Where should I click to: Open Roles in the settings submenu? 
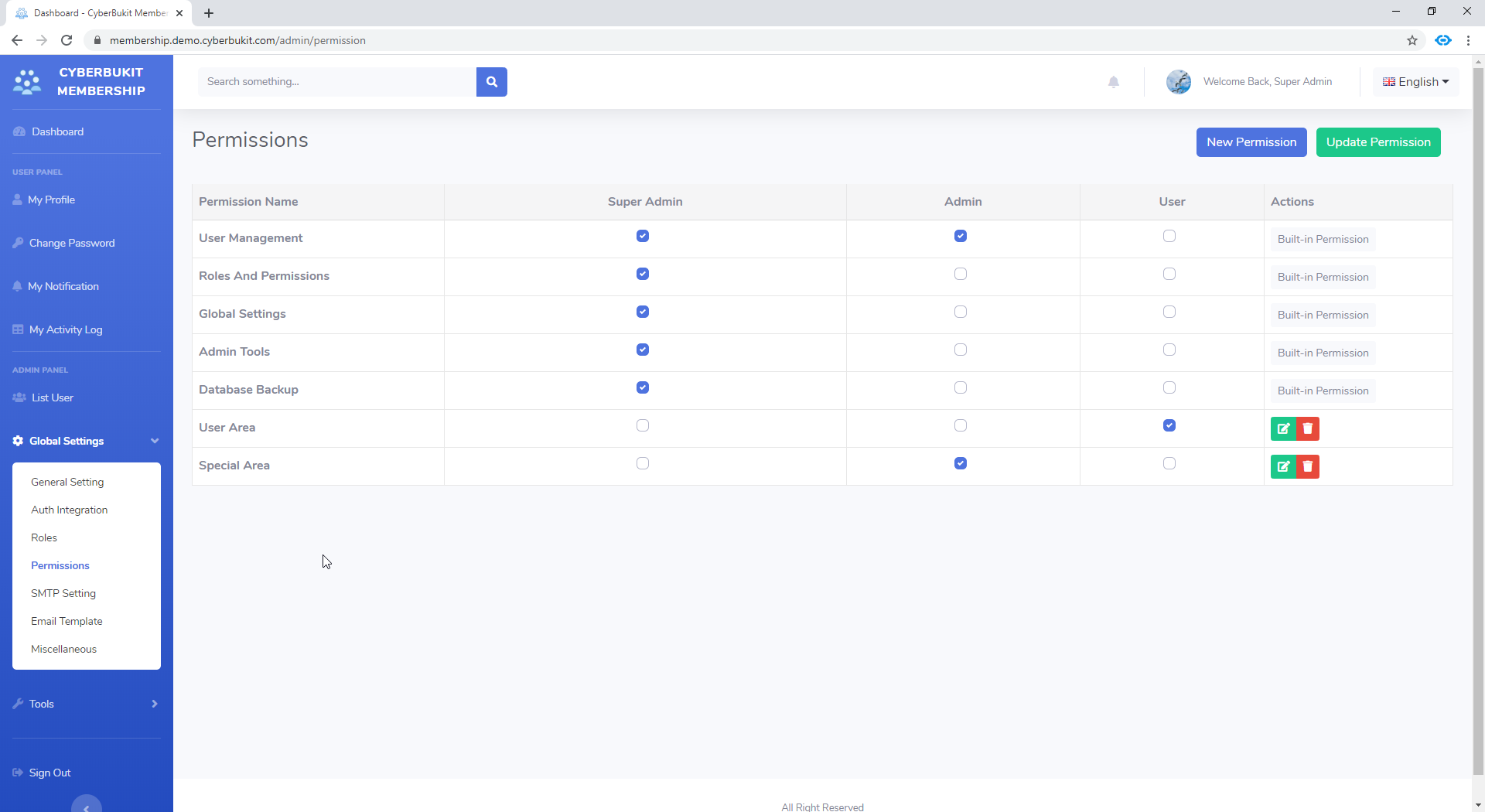pos(44,537)
